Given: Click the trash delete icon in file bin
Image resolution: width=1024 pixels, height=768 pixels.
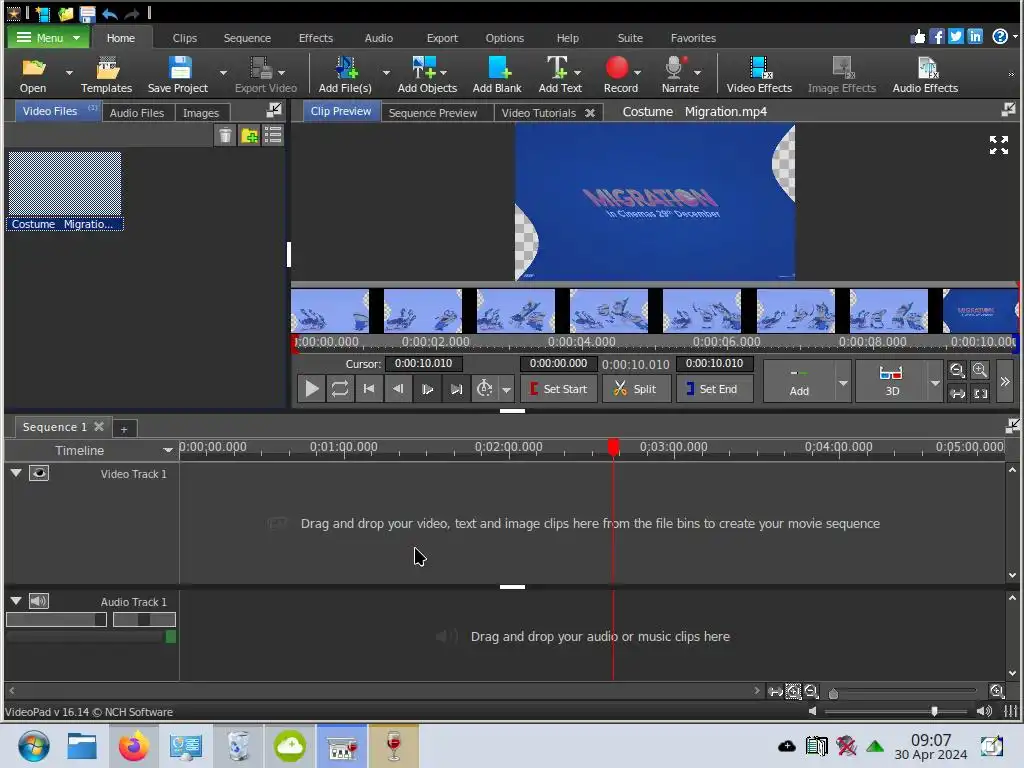Looking at the screenshot, I should click(225, 135).
